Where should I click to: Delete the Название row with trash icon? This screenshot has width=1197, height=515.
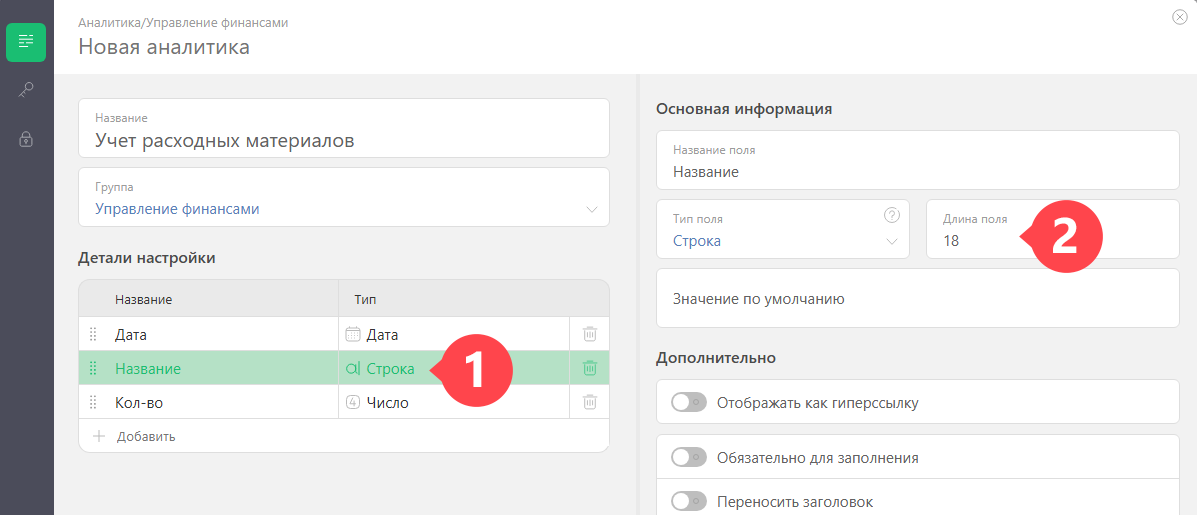589,368
